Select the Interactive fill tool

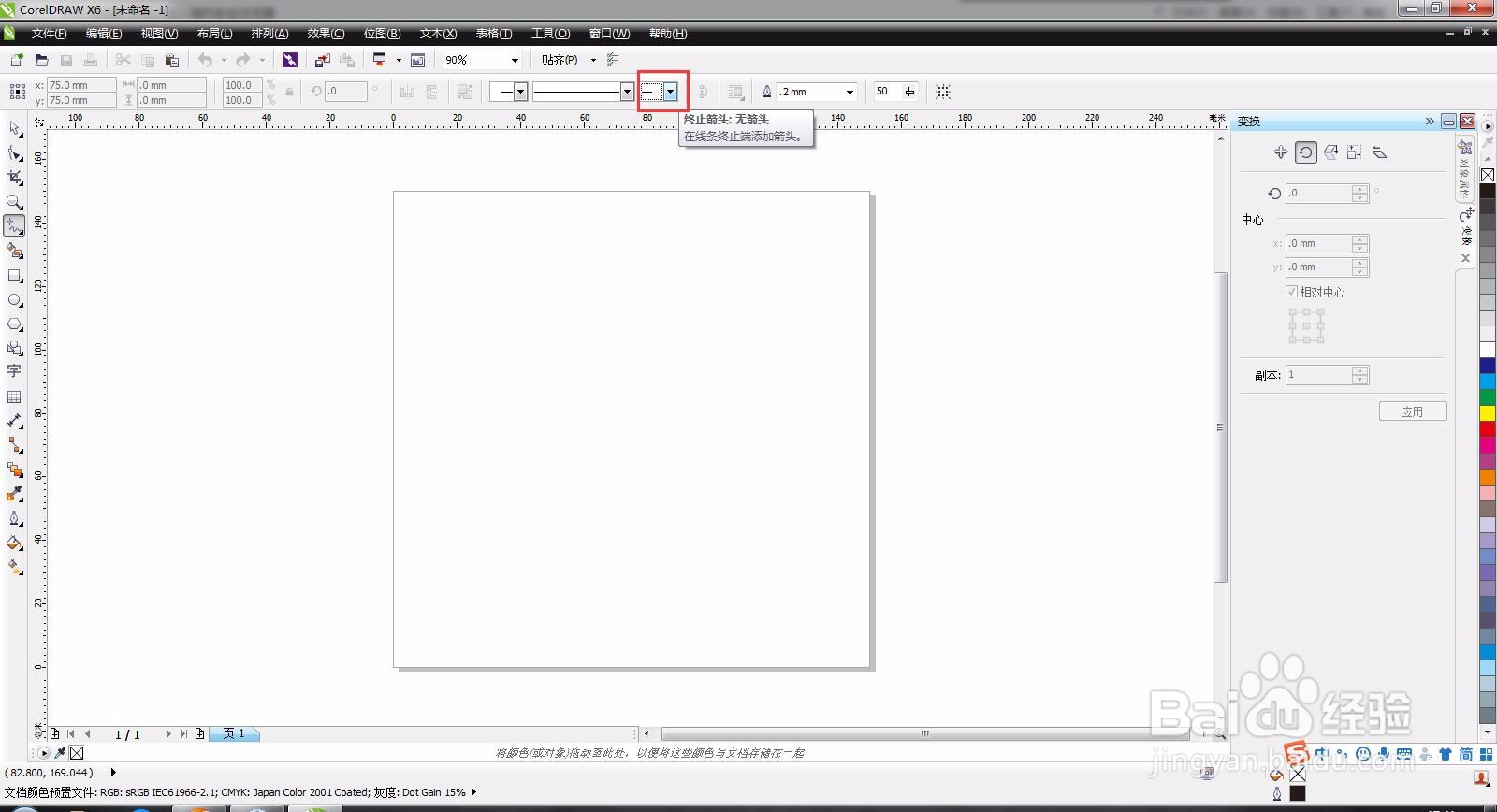[14, 567]
